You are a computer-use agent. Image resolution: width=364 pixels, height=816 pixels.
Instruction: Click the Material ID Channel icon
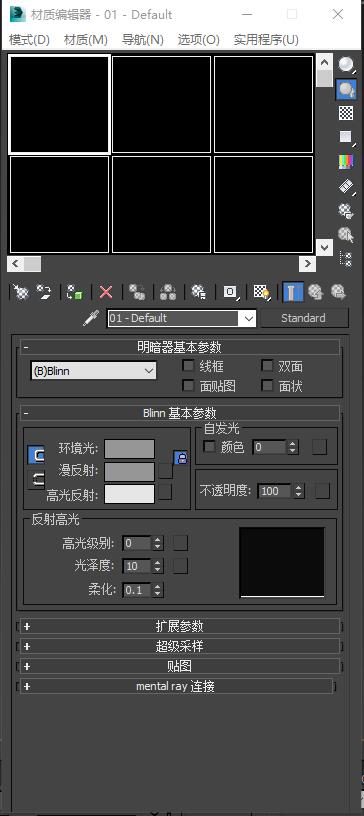click(x=230, y=292)
